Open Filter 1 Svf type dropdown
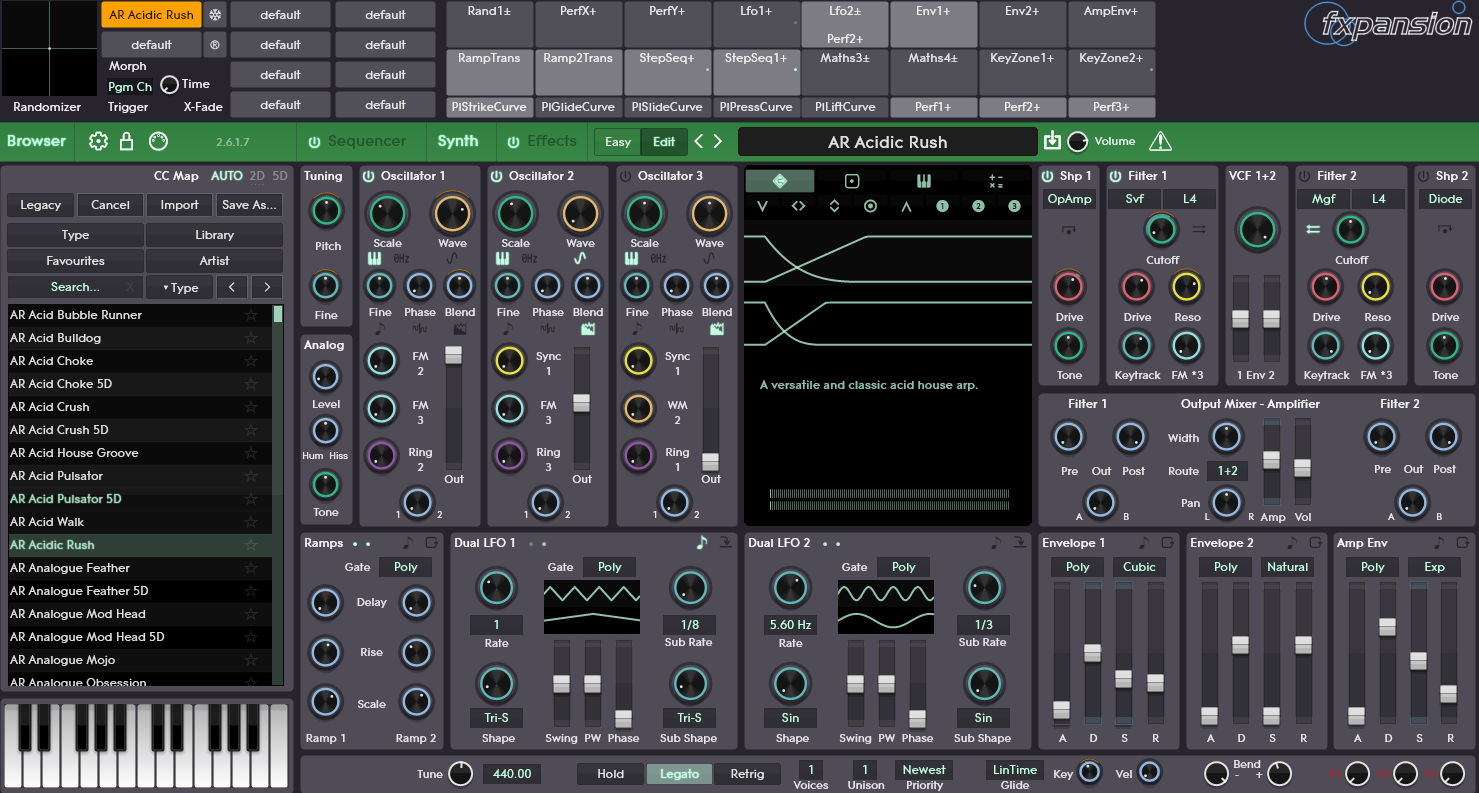 click(x=1134, y=199)
